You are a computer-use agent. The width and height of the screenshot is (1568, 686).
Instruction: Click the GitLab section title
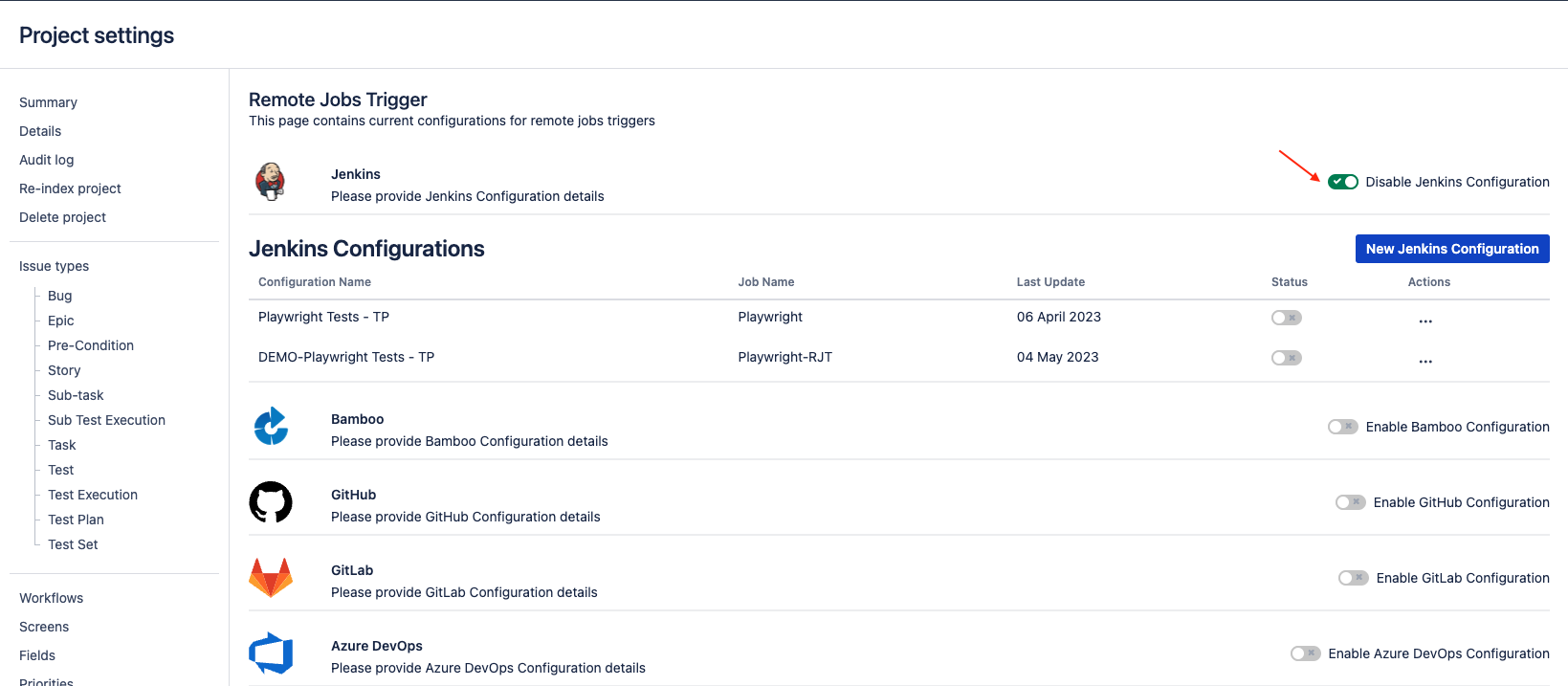tap(352, 570)
